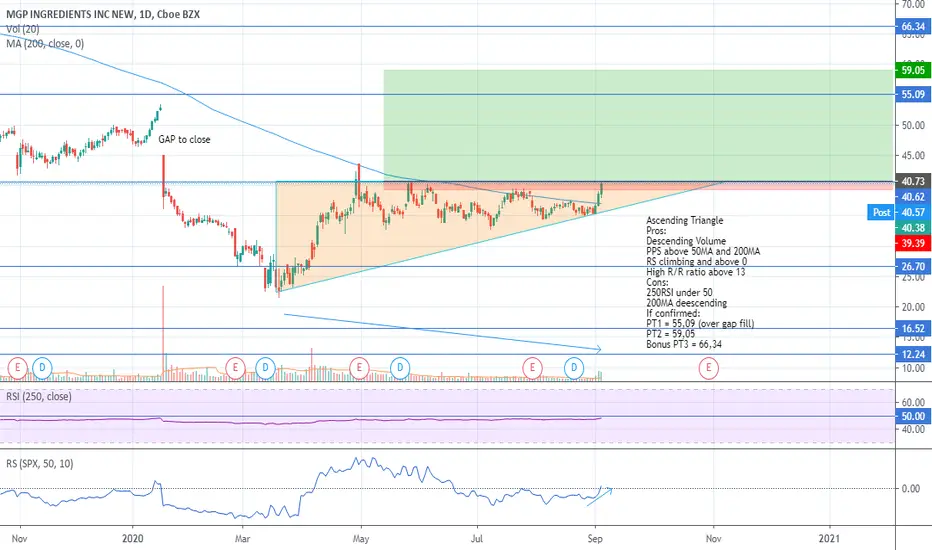Open the late-May 2020 dividend marker
The width and height of the screenshot is (932, 550).
click(x=400, y=368)
